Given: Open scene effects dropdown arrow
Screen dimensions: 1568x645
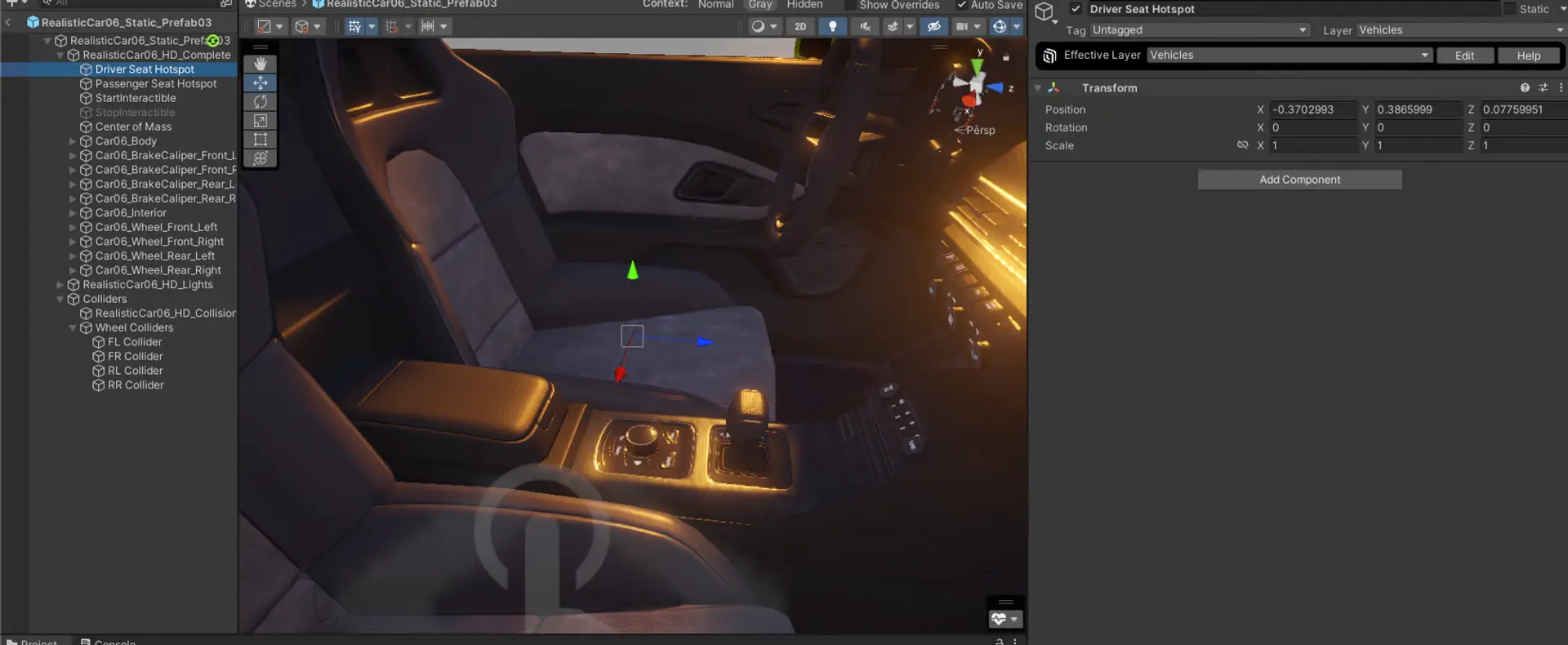Looking at the screenshot, I should 910,26.
